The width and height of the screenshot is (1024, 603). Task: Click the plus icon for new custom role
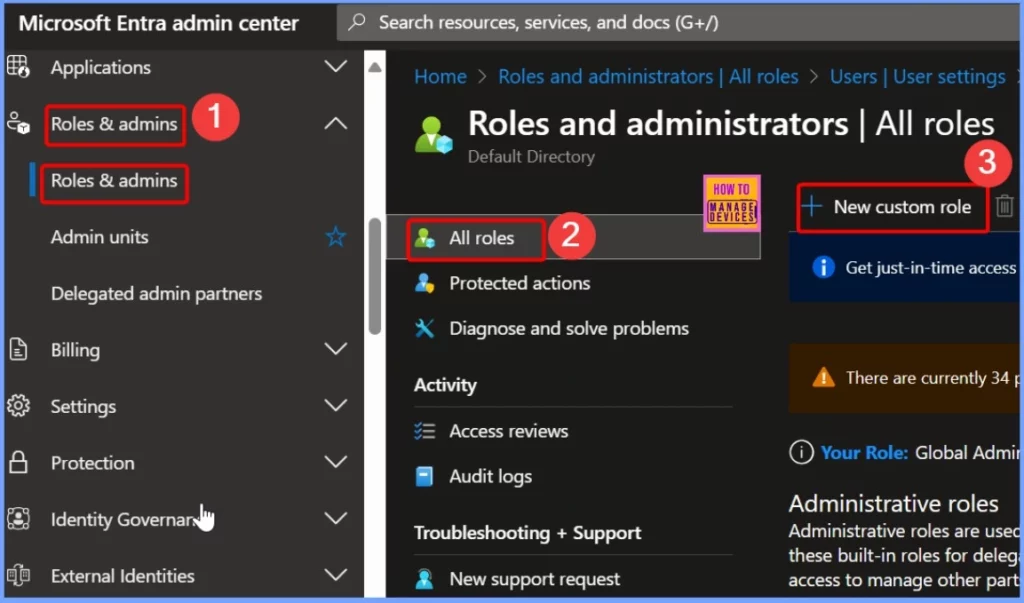(812, 206)
